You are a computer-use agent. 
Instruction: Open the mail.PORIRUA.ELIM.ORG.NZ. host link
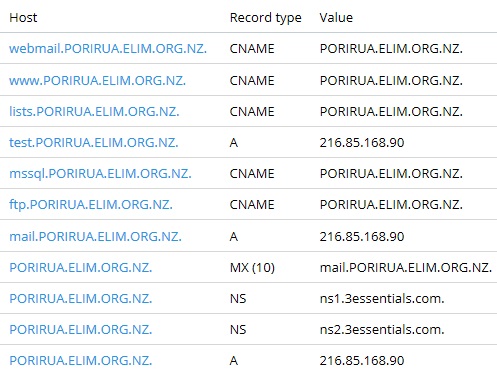tap(95, 237)
